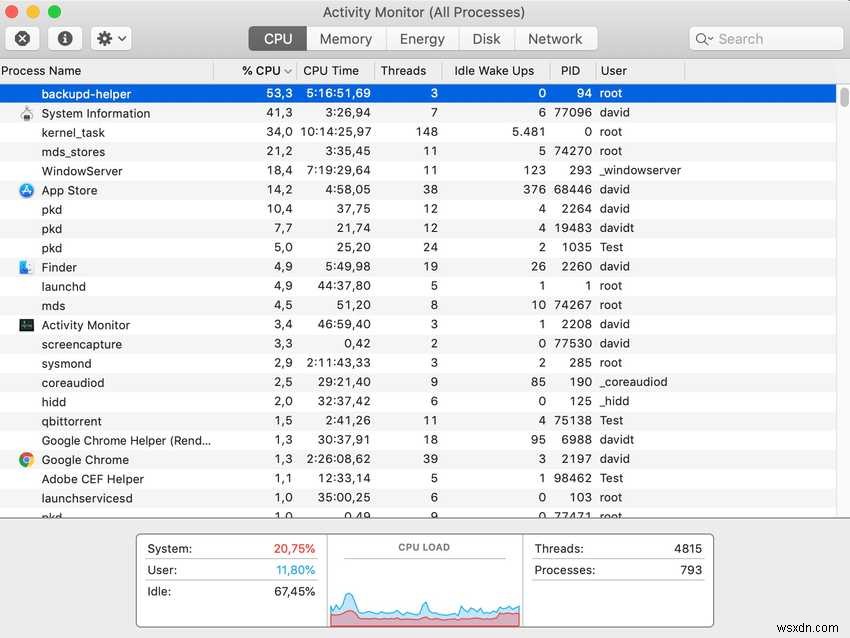Click the Activity Monitor process icon
The image size is (850, 638).
tap(27, 325)
